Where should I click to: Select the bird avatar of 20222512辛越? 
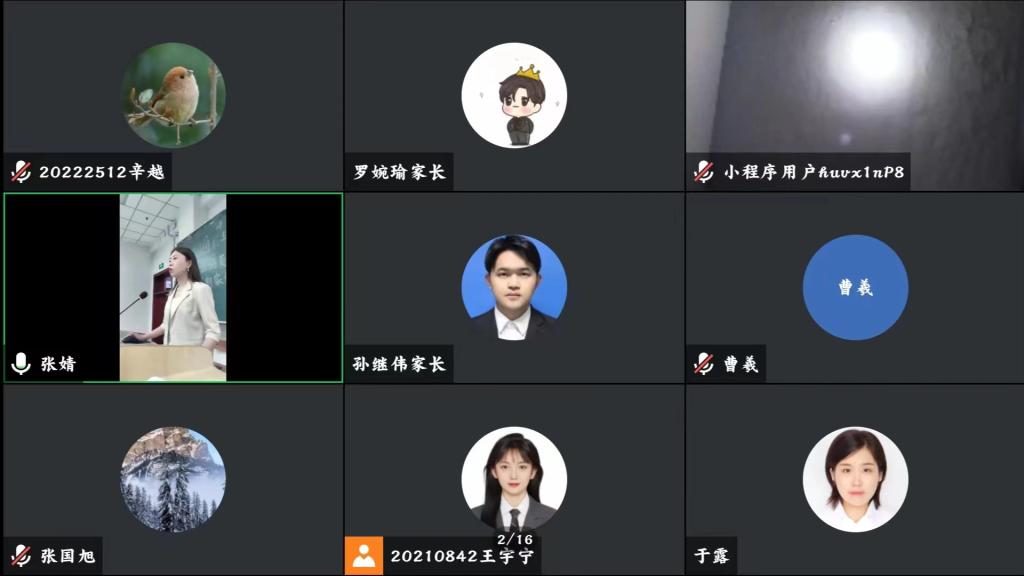pyautogui.click(x=173, y=95)
